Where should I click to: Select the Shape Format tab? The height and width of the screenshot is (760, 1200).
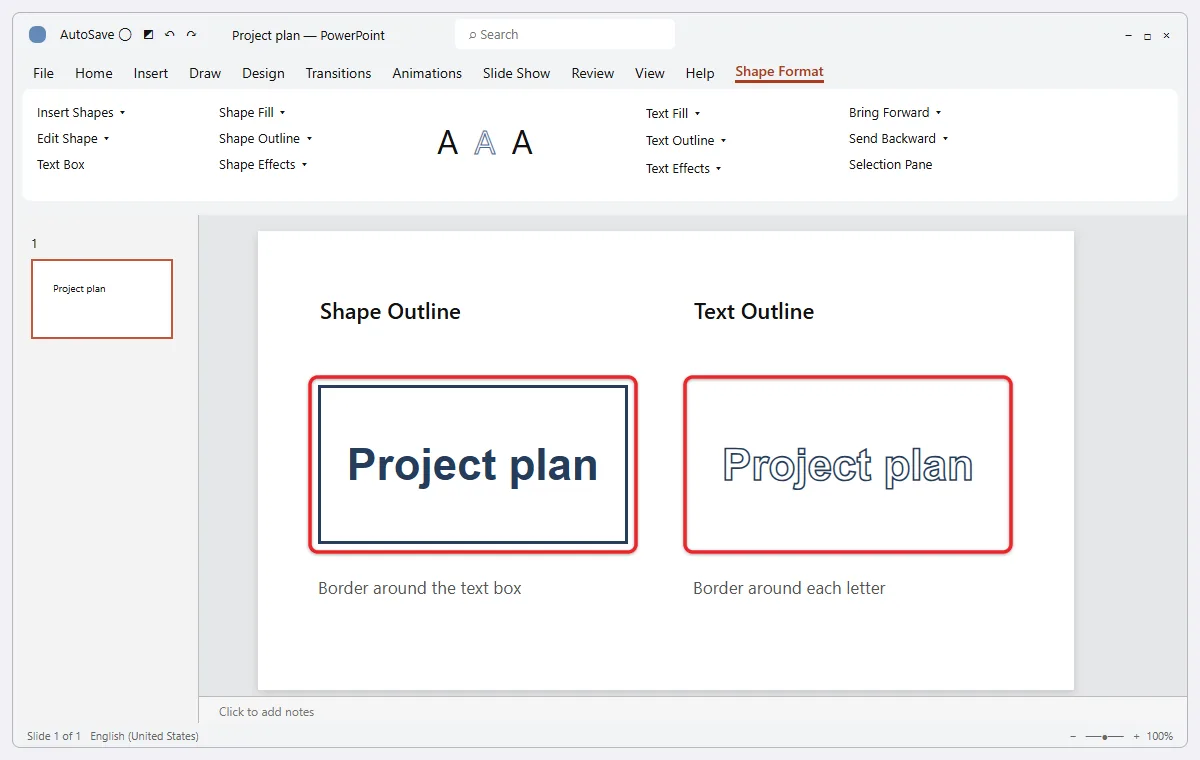point(779,72)
